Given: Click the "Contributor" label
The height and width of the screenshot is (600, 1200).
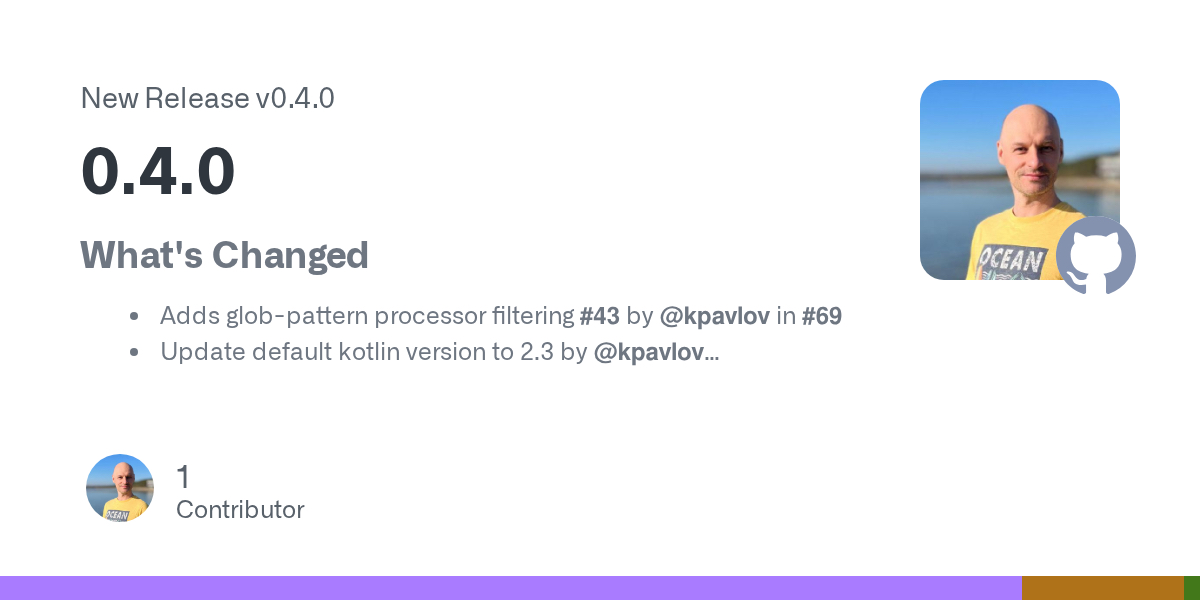Looking at the screenshot, I should [240, 510].
